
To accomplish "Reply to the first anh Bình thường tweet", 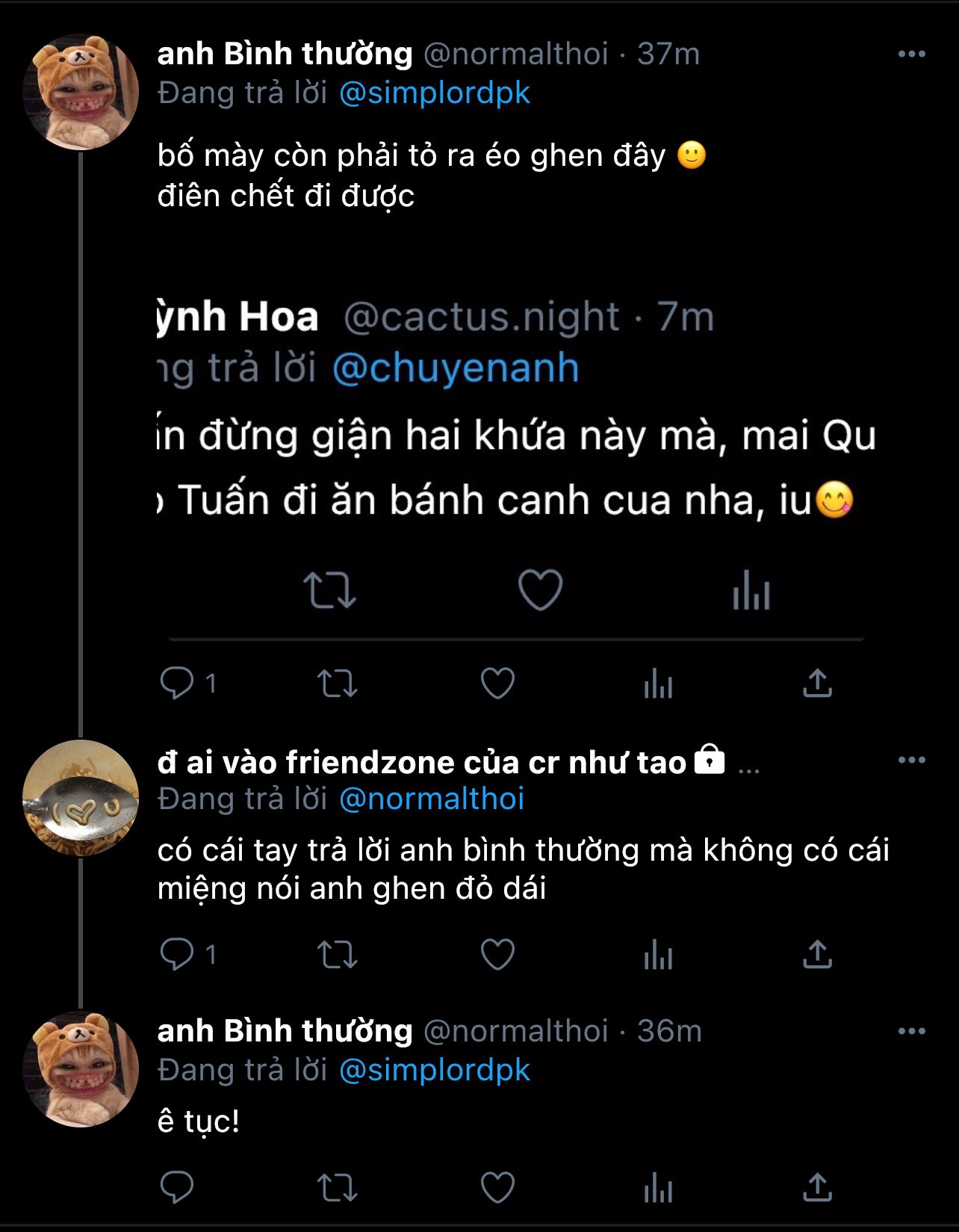I will pyautogui.click(x=177, y=683).
